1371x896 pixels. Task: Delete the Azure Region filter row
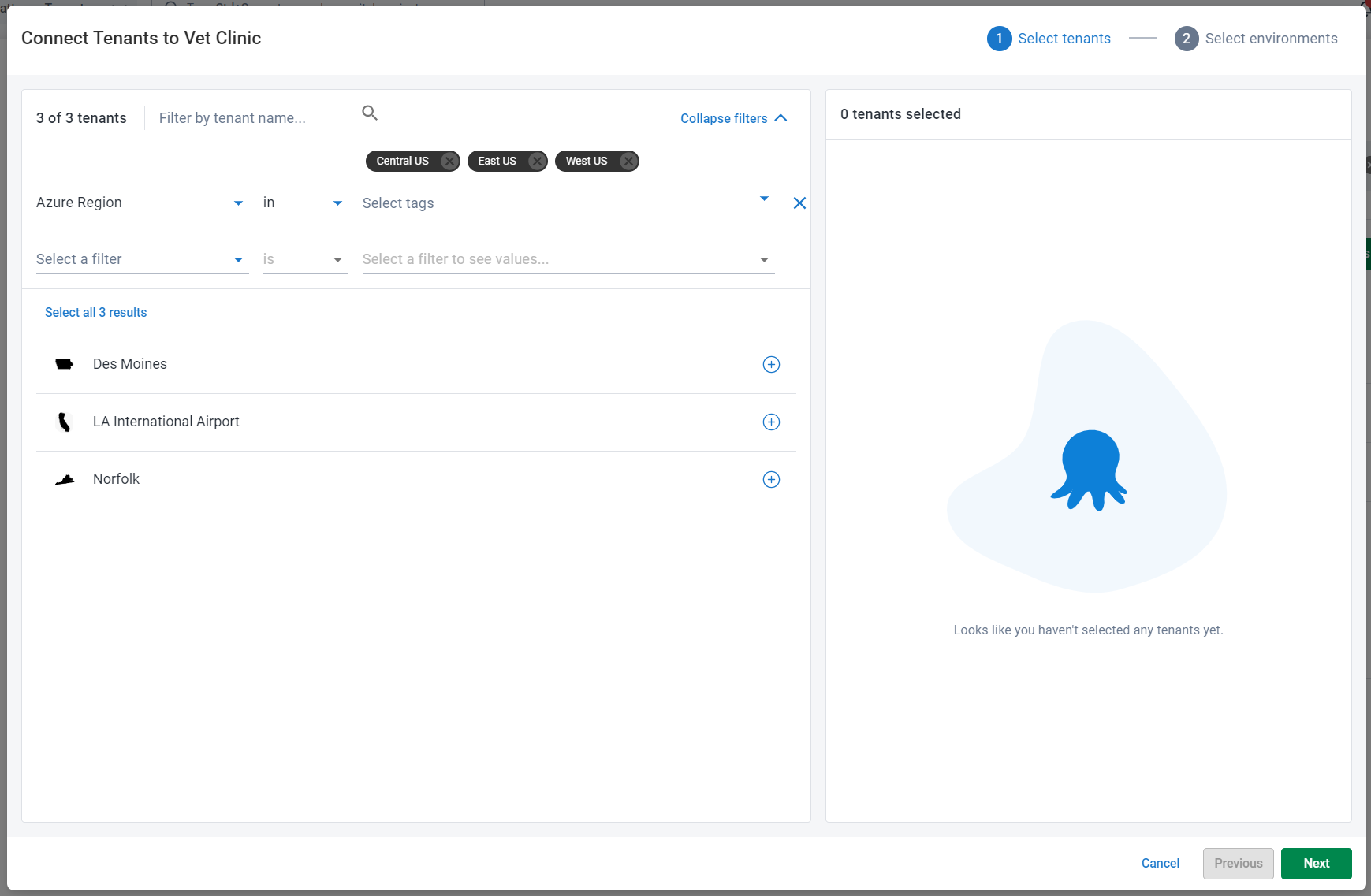click(x=799, y=203)
